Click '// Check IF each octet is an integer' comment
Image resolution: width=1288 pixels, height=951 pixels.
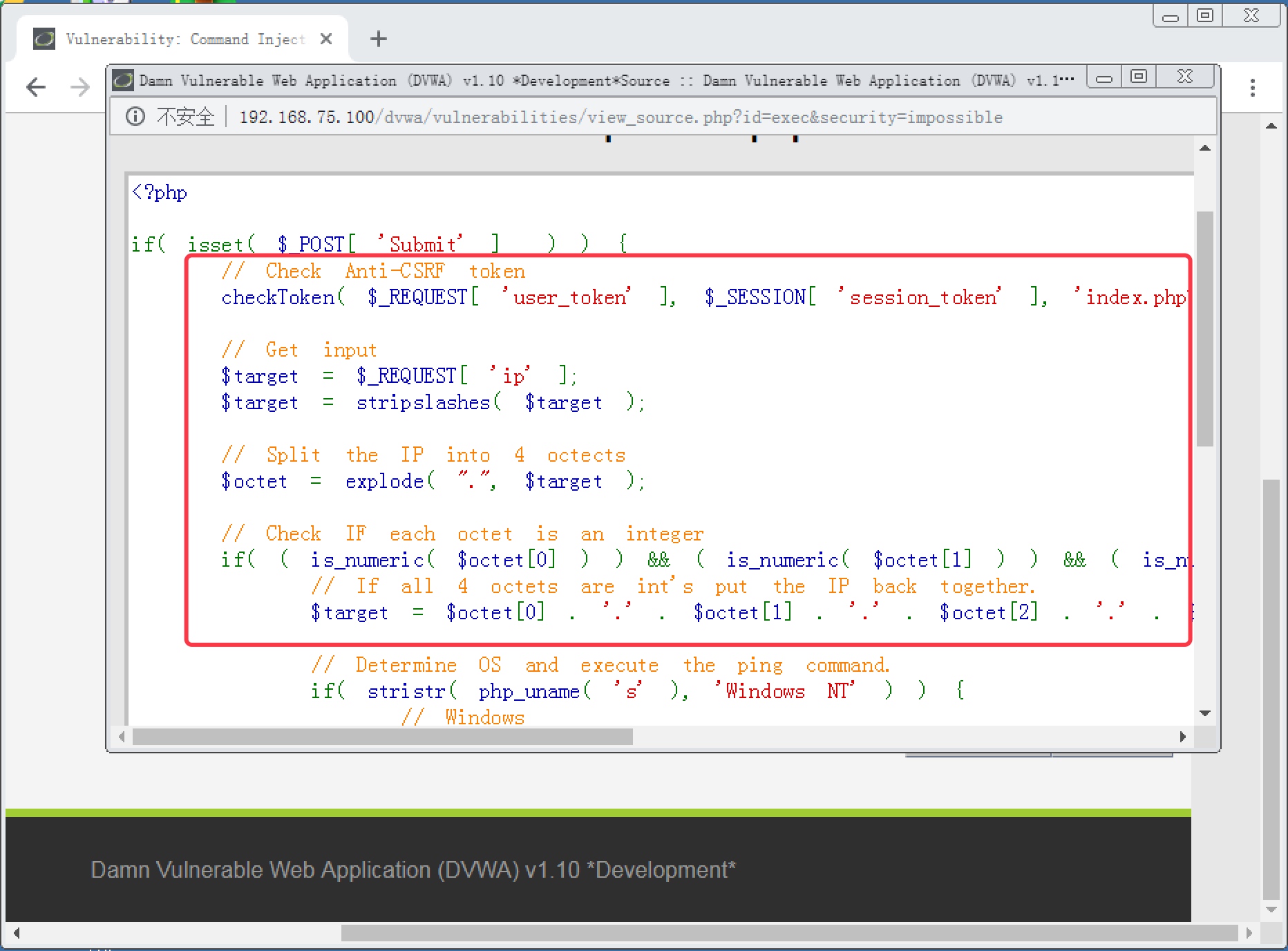click(x=462, y=534)
